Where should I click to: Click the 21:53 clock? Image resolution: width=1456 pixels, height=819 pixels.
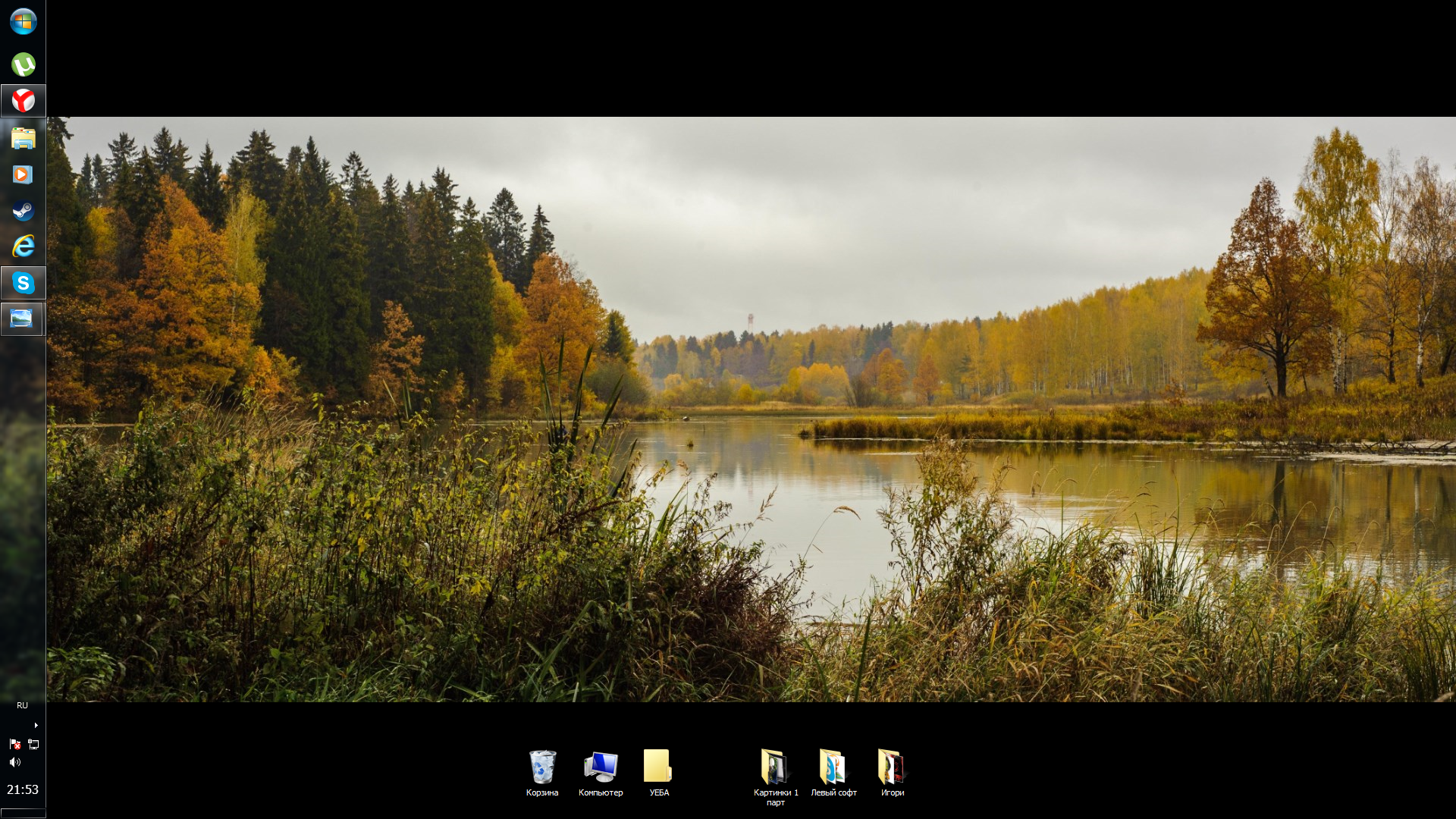pyautogui.click(x=23, y=789)
